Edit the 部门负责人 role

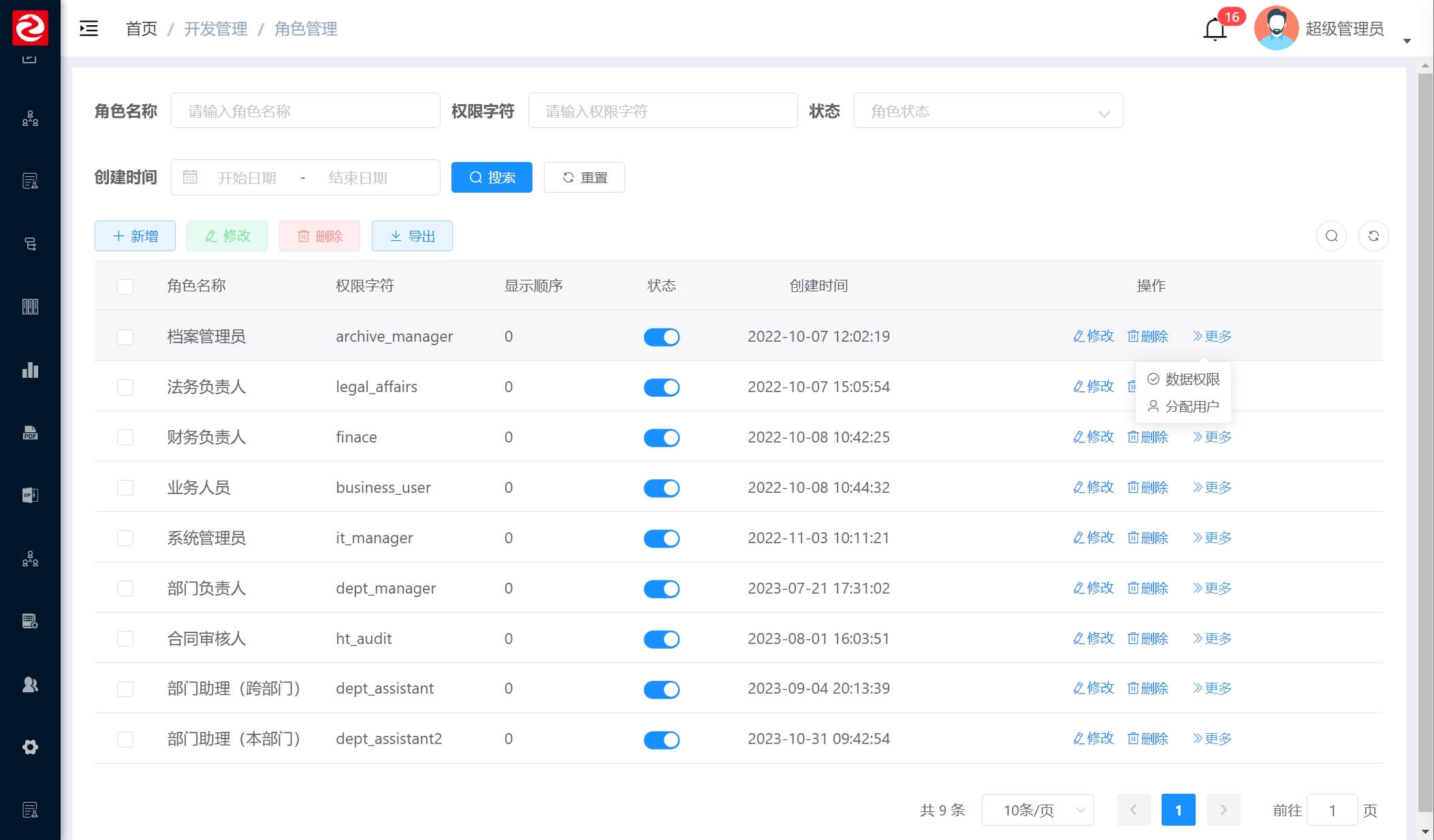pos(1094,588)
